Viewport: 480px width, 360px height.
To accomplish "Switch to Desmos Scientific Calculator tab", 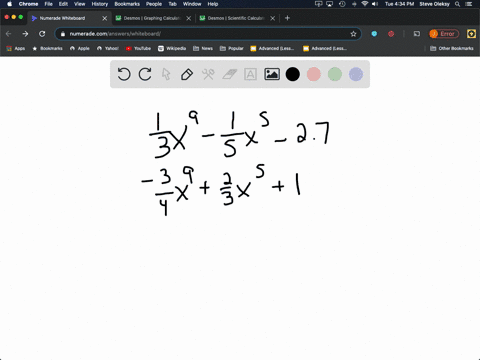I will coord(236,18).
